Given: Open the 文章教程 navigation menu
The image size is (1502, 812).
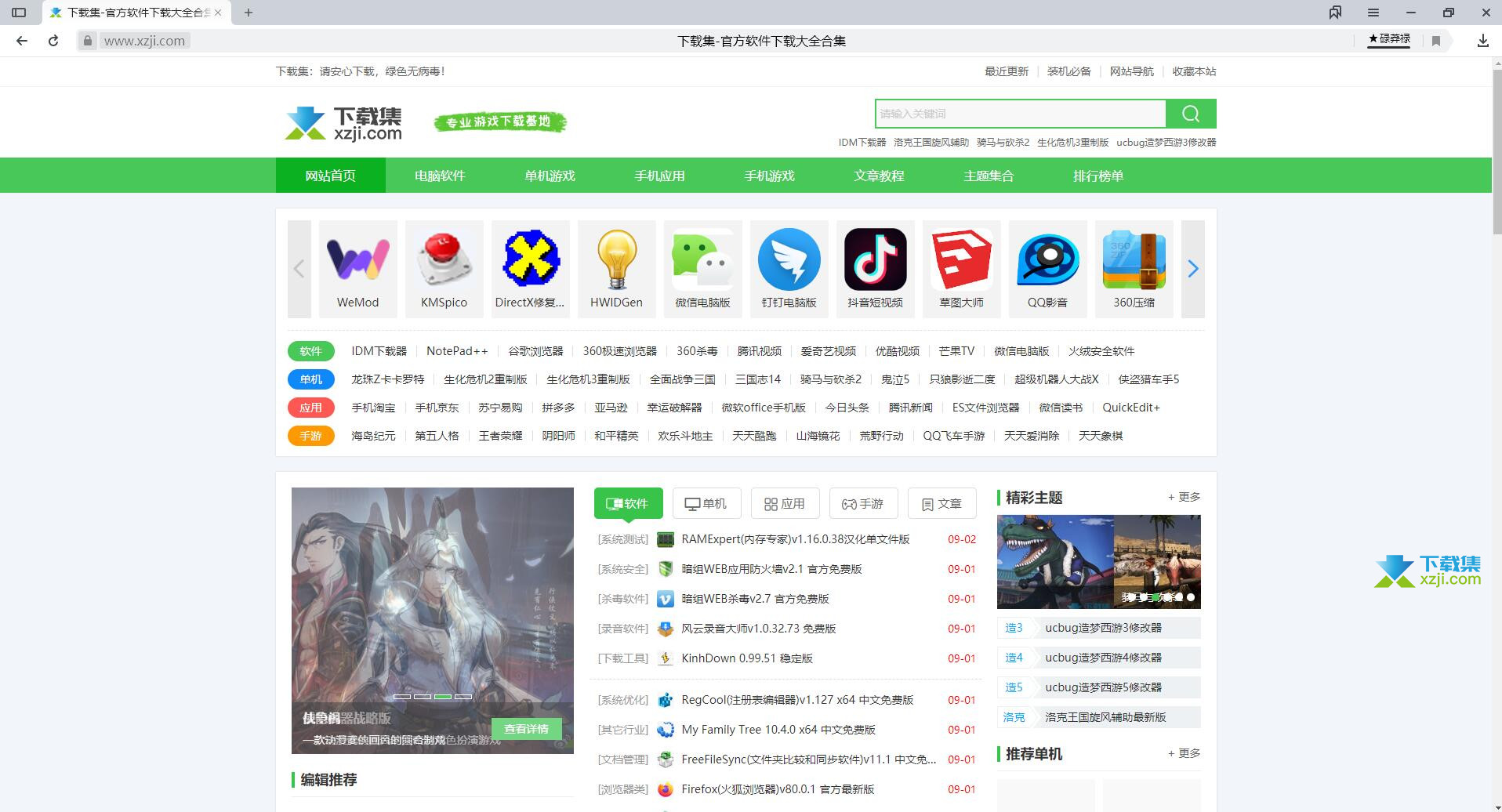Looking at the screenshot, I should point(879,176).
